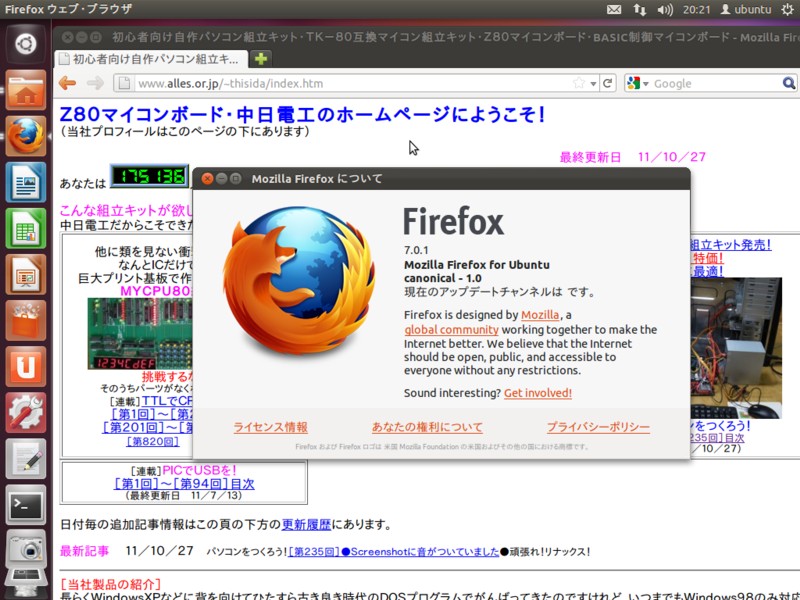Screen dimensions: 800x600
Task: Open the Ubuntu One launcher icon
Action: tap(26, 366)
